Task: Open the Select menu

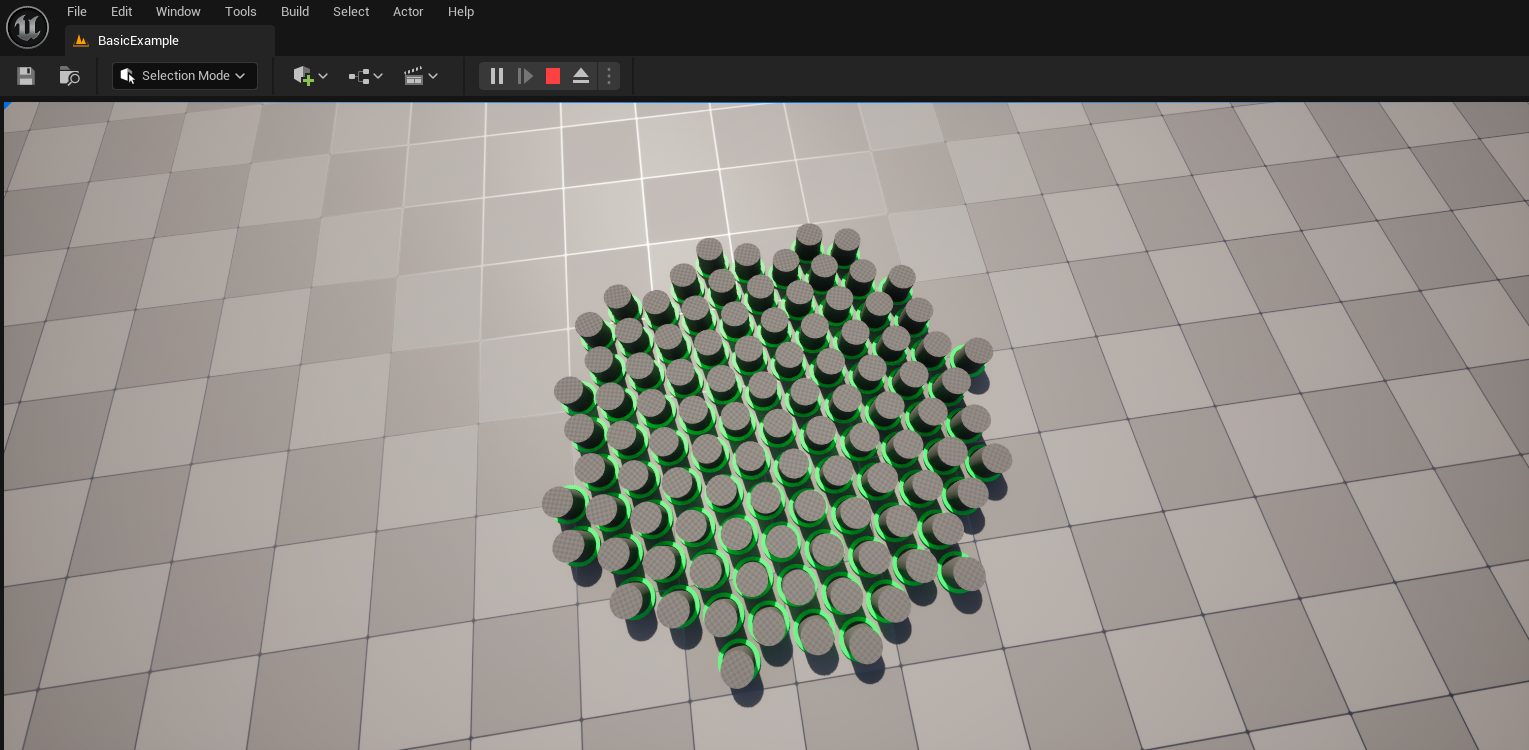Action: tap(351, 12)
